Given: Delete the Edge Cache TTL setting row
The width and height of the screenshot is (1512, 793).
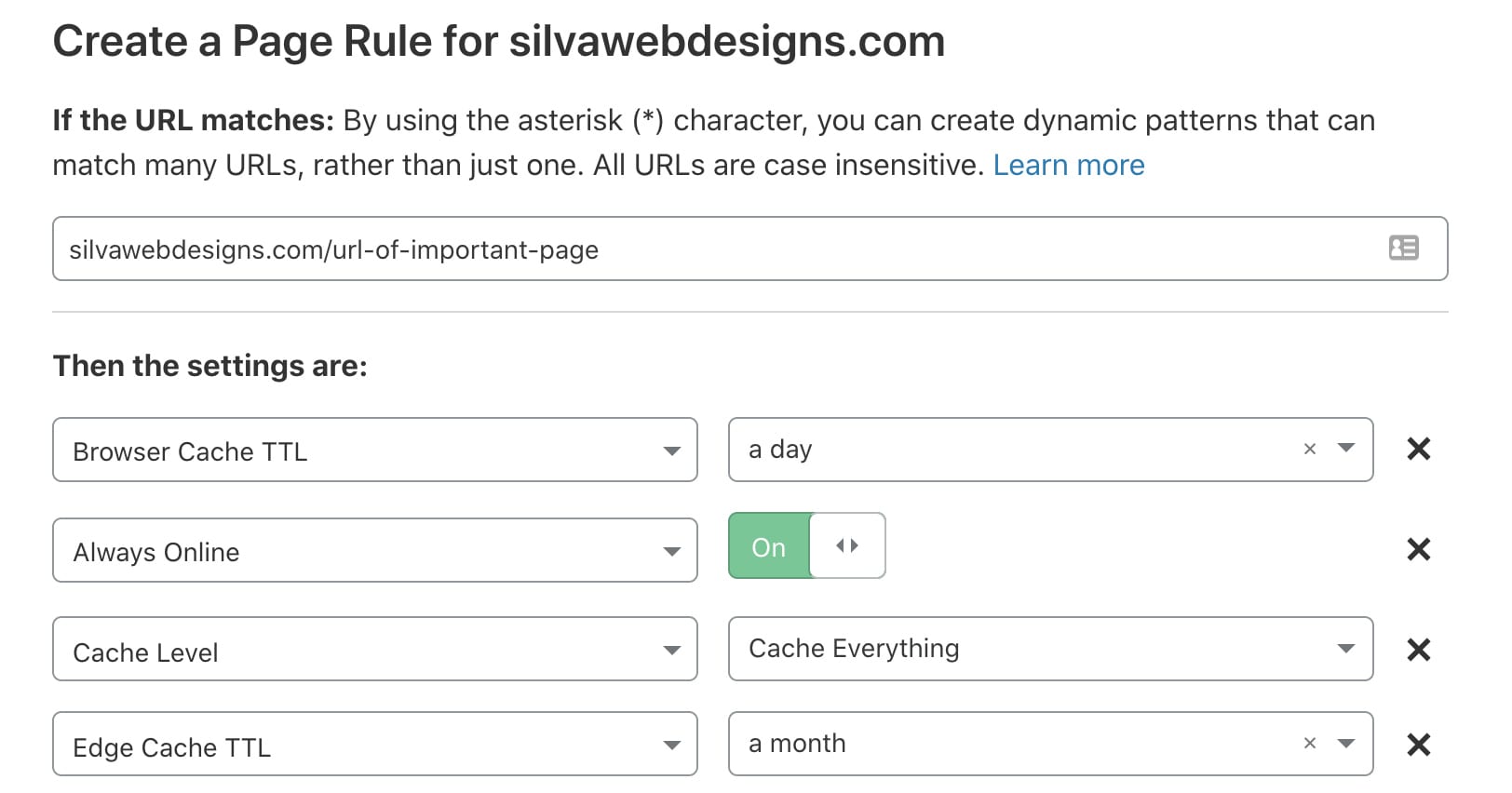Looking at the screenshot, I should (x=1418, y=745).
